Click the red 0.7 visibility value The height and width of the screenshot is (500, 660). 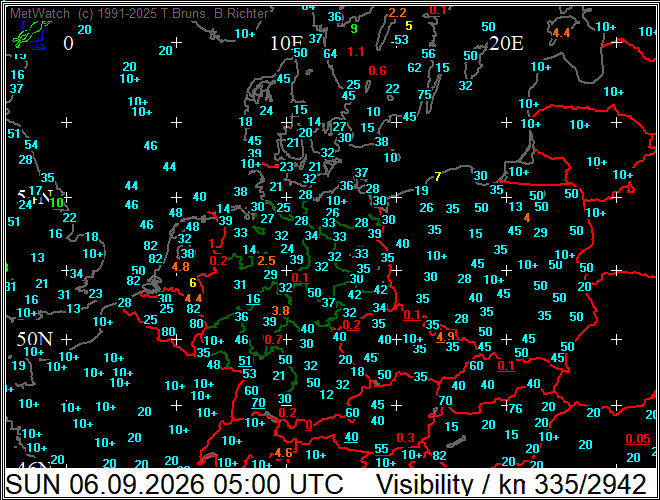coord(273,339)
